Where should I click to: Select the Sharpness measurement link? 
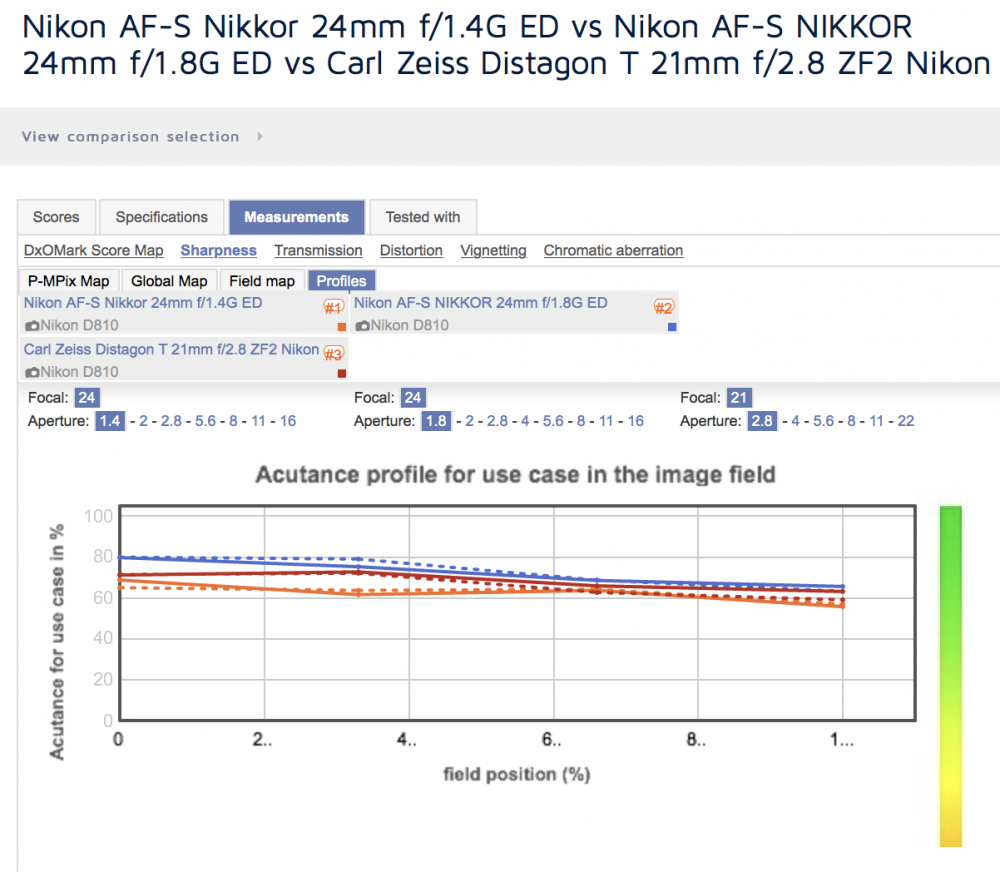click(x=219, y=251)
